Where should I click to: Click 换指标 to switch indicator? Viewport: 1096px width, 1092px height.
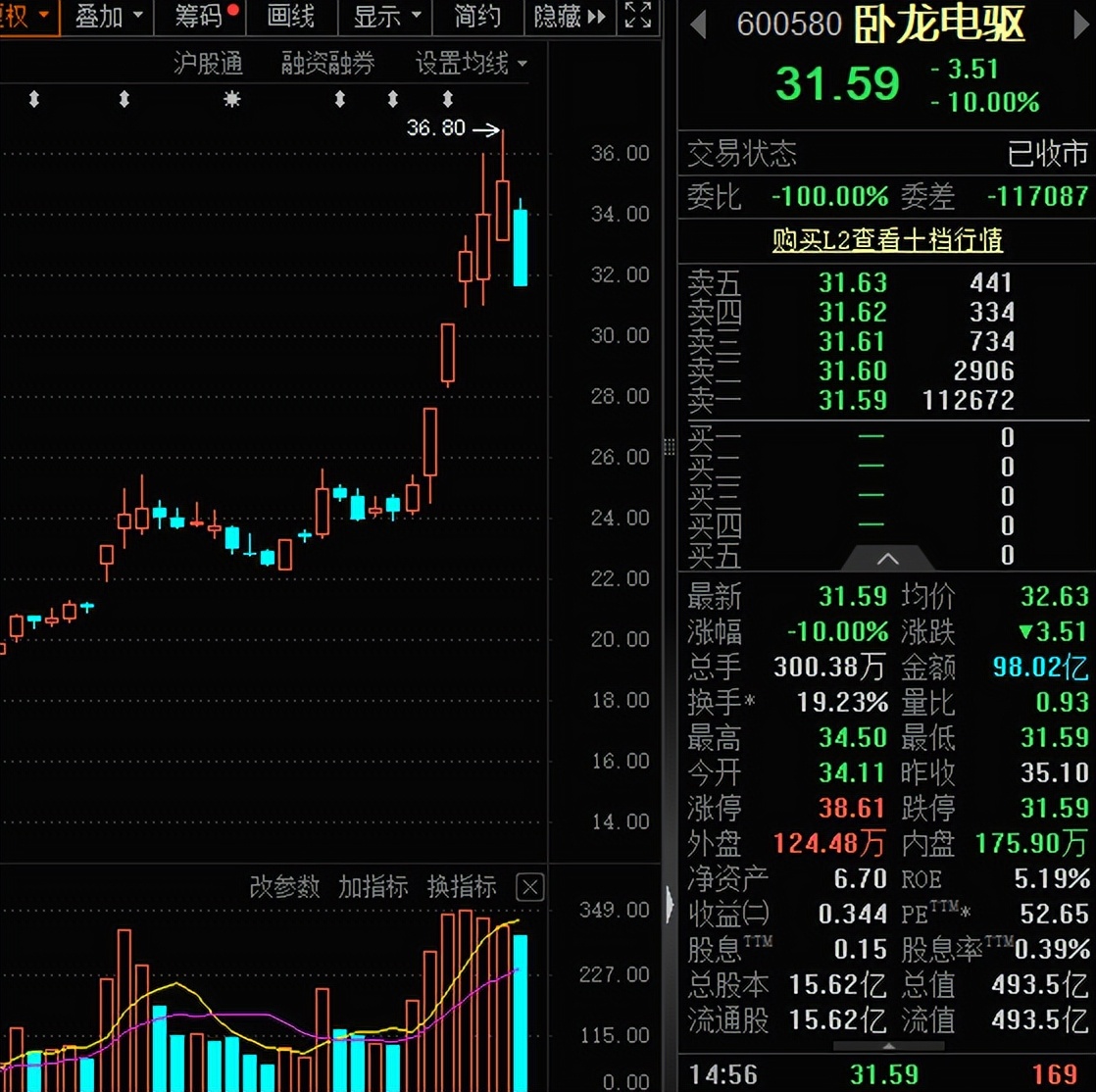coord(462,887)
